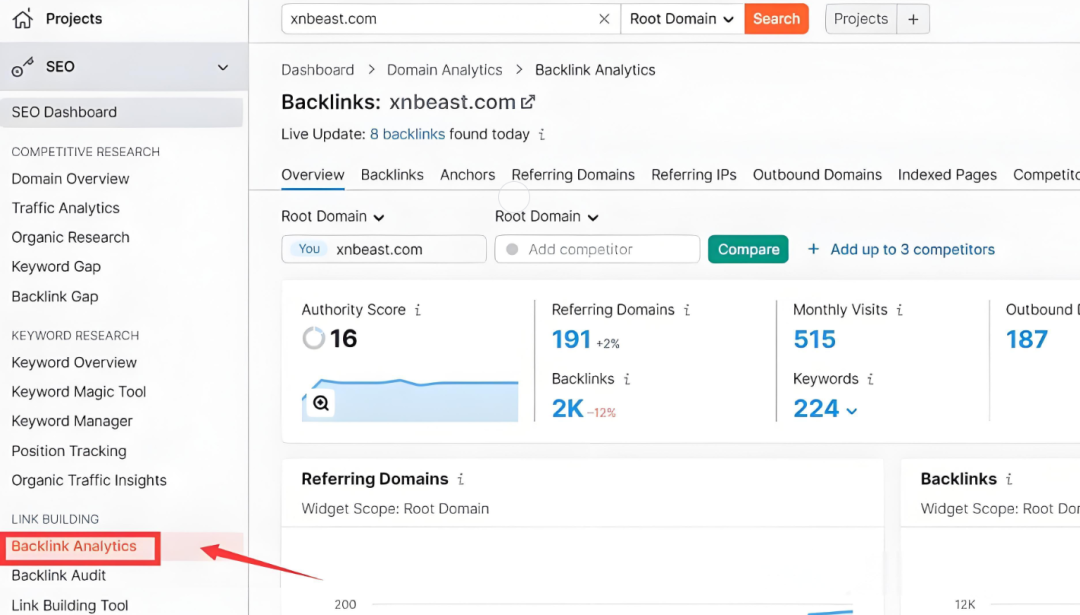1080x615 pixels.
Task: Click the Backlinks value 2K
Action: tap(568, 409)
